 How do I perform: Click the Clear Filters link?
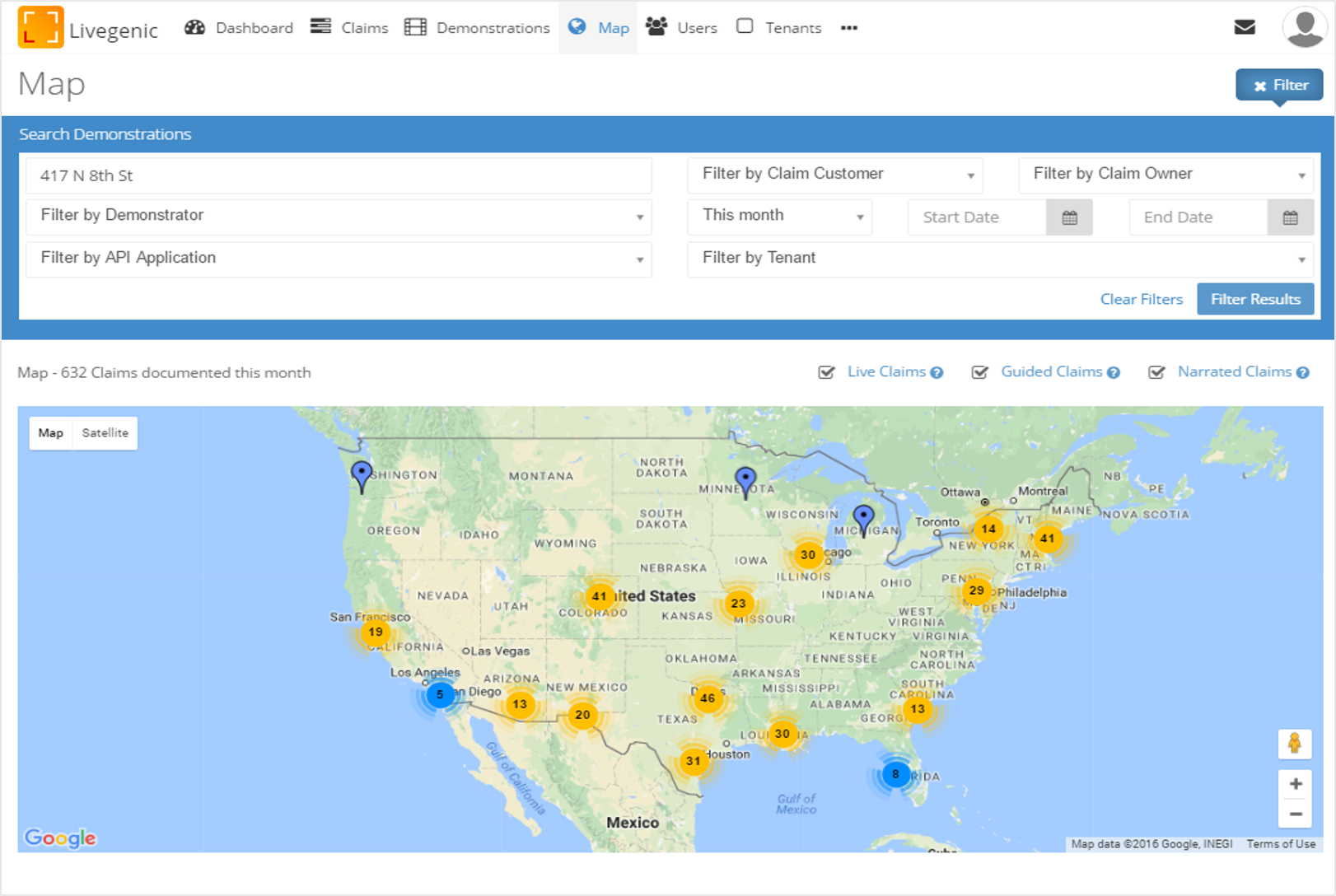tap(1142, 299)
